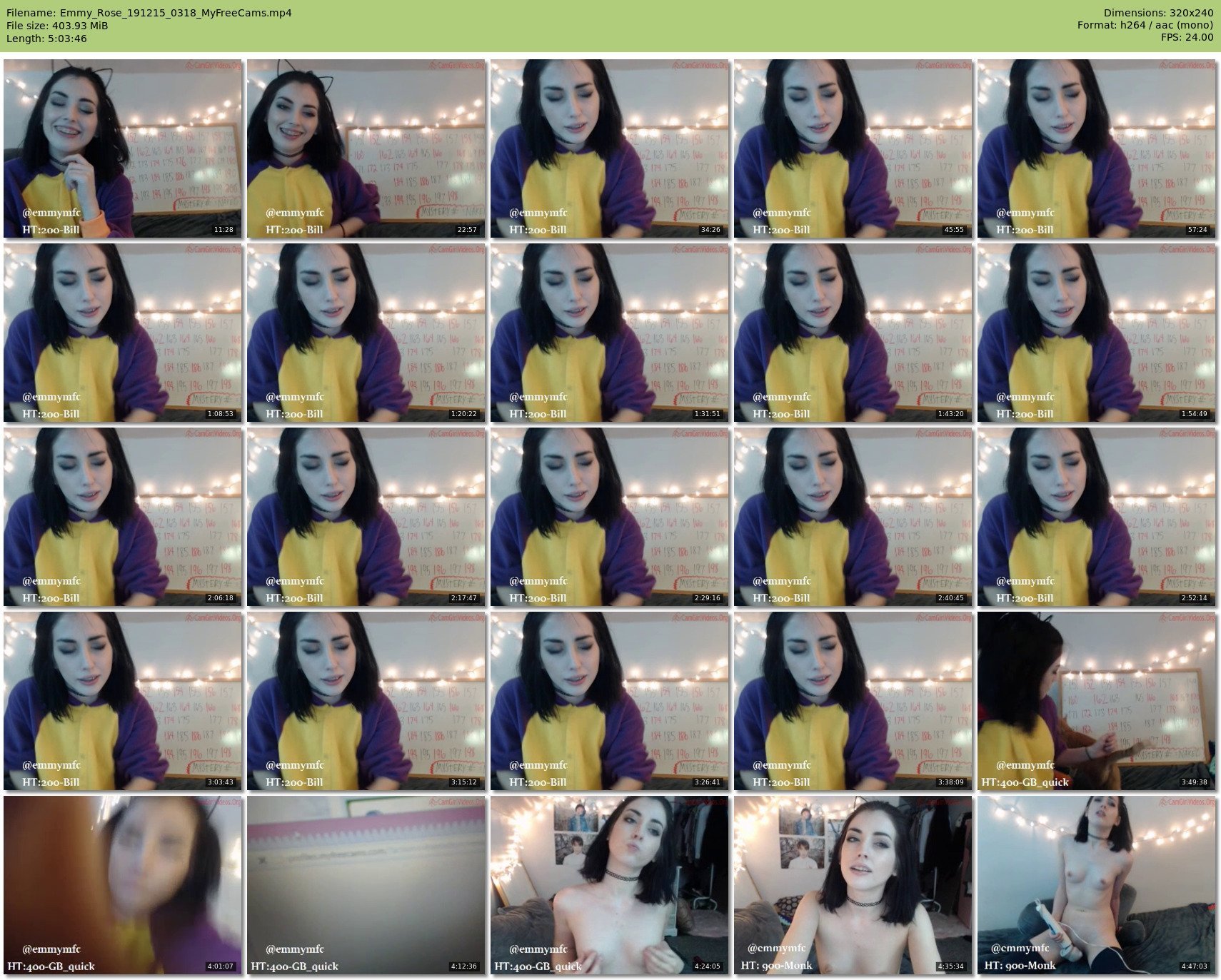Click the Length 5:03:46 text
Image resolution: width=1221 pixels, height=980 pixels.
[x=46, y=39]
